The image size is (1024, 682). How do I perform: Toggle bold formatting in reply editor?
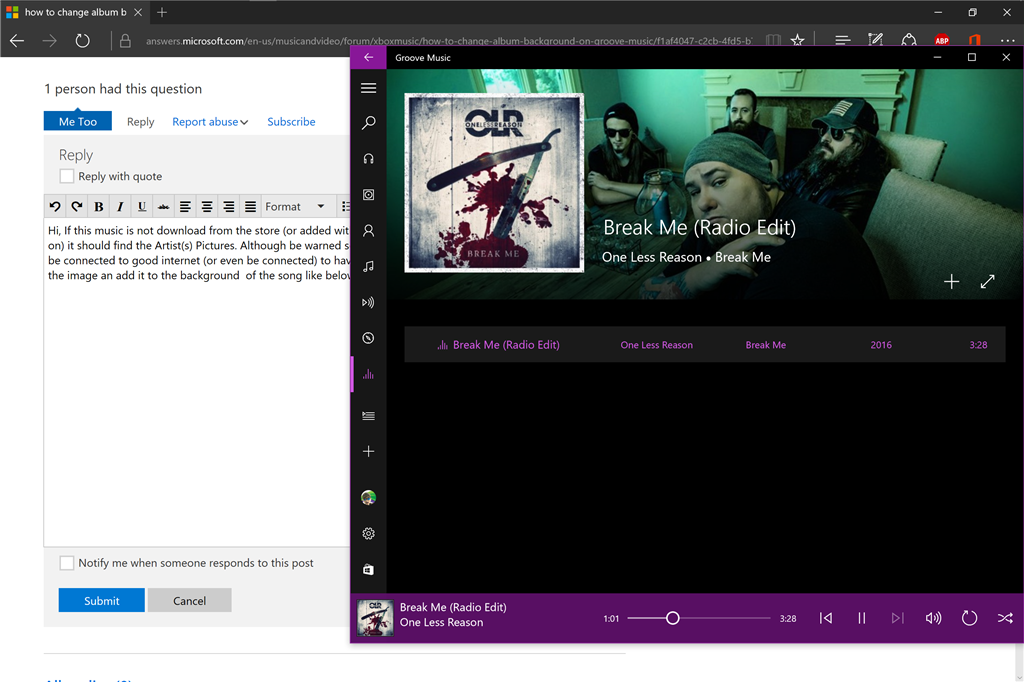[99, 206]
